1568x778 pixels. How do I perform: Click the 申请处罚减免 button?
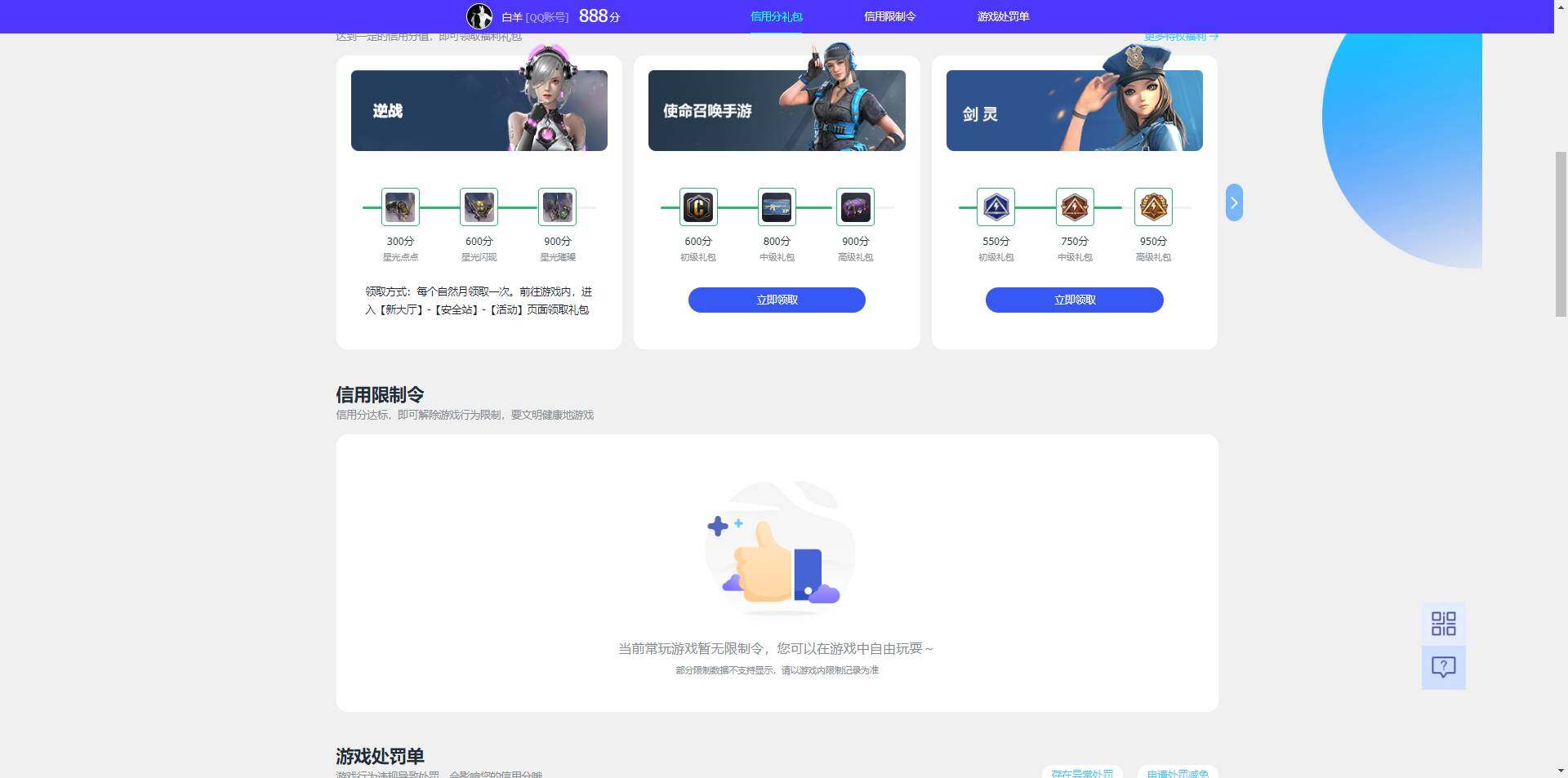click(1178, 772)
